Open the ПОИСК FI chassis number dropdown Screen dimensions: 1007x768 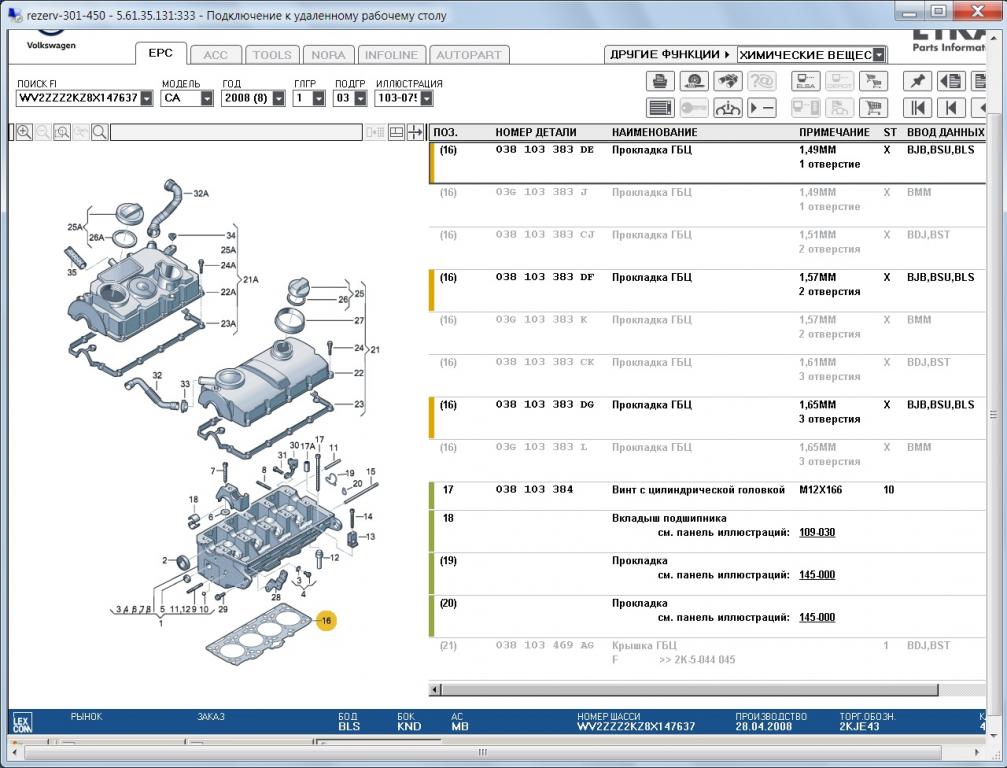tap(147, 98)
